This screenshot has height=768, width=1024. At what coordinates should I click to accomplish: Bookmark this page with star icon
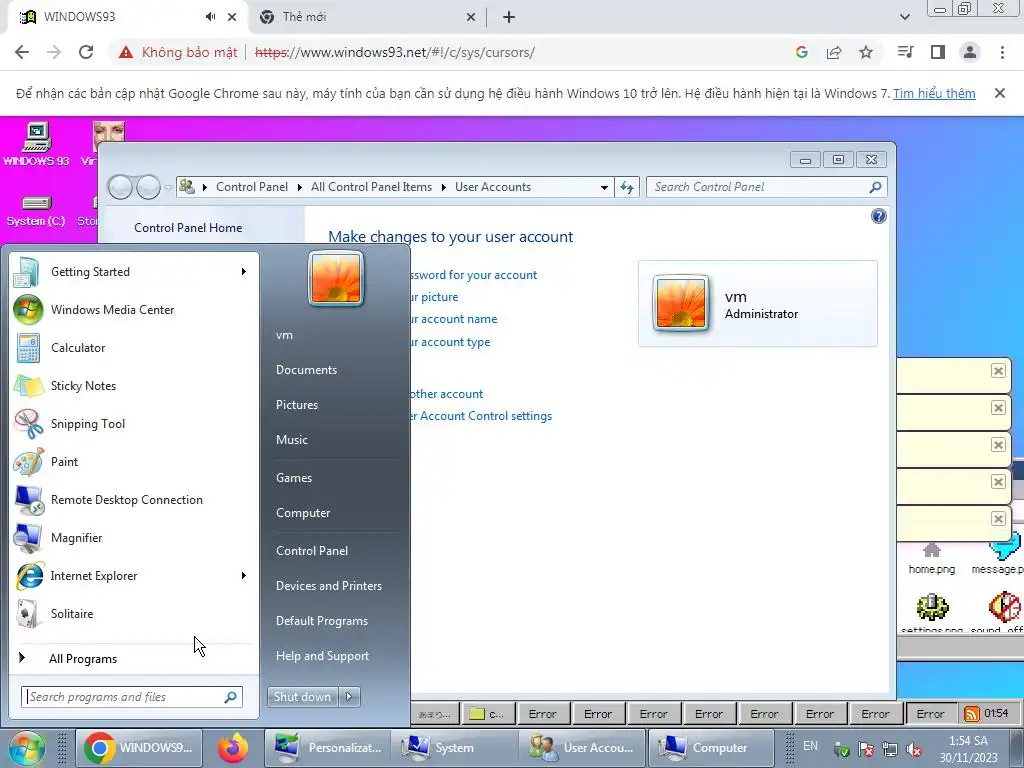pyautogui.click(x=866, y=52)
